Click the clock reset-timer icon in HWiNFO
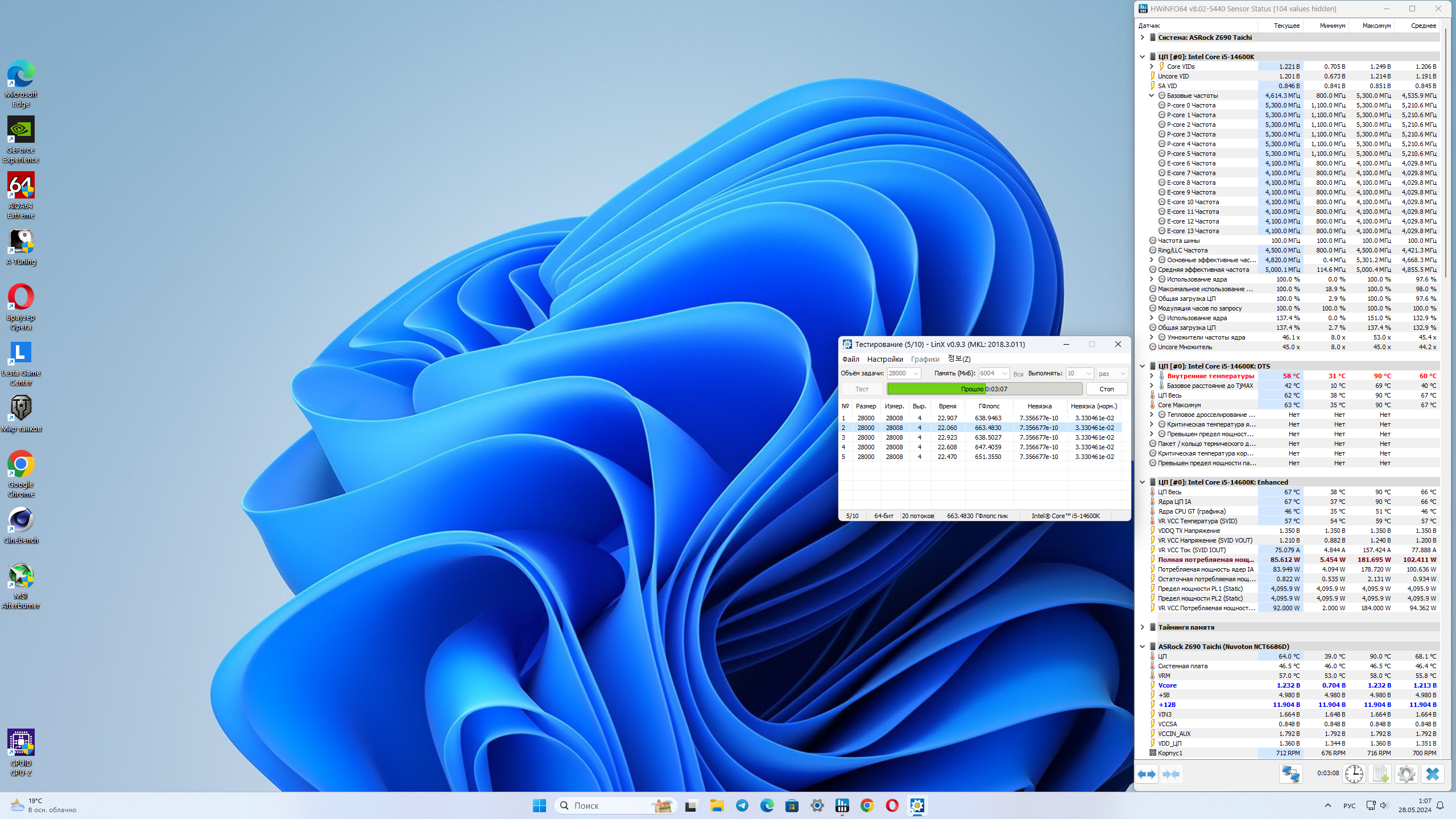The height and width of the screenshot is (819, 1456). tap(1354, 774)
